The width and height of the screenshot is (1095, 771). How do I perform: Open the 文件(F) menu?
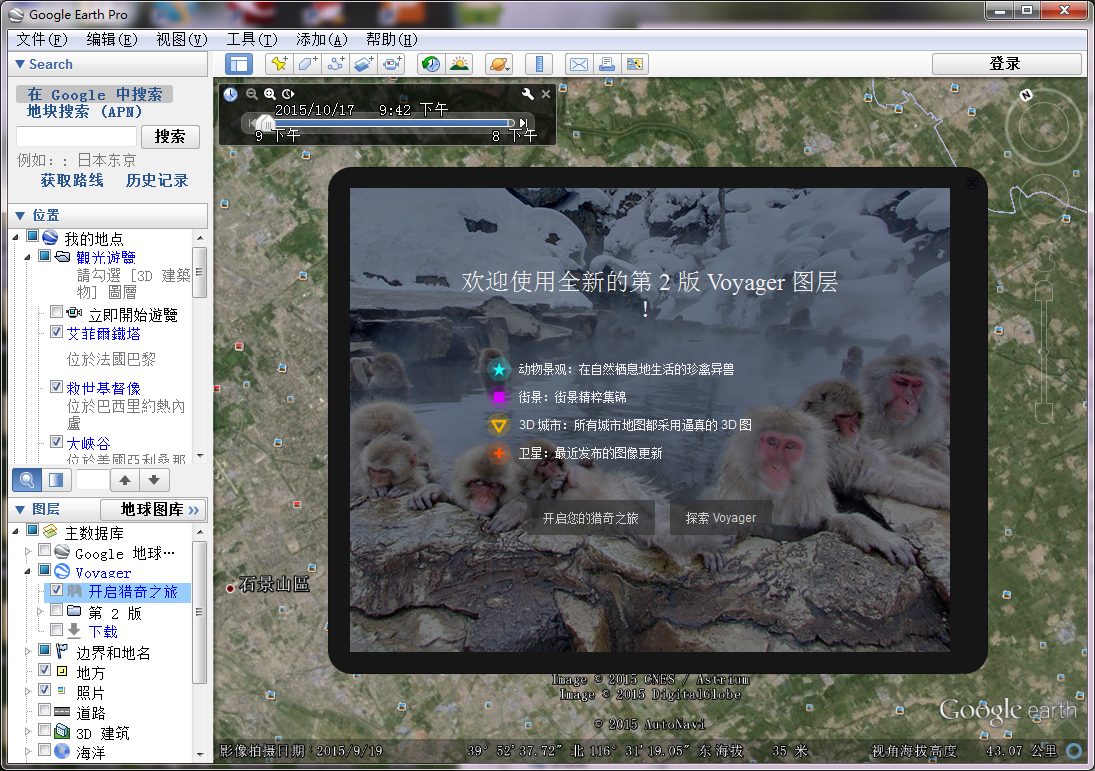[x=42, y=40]
